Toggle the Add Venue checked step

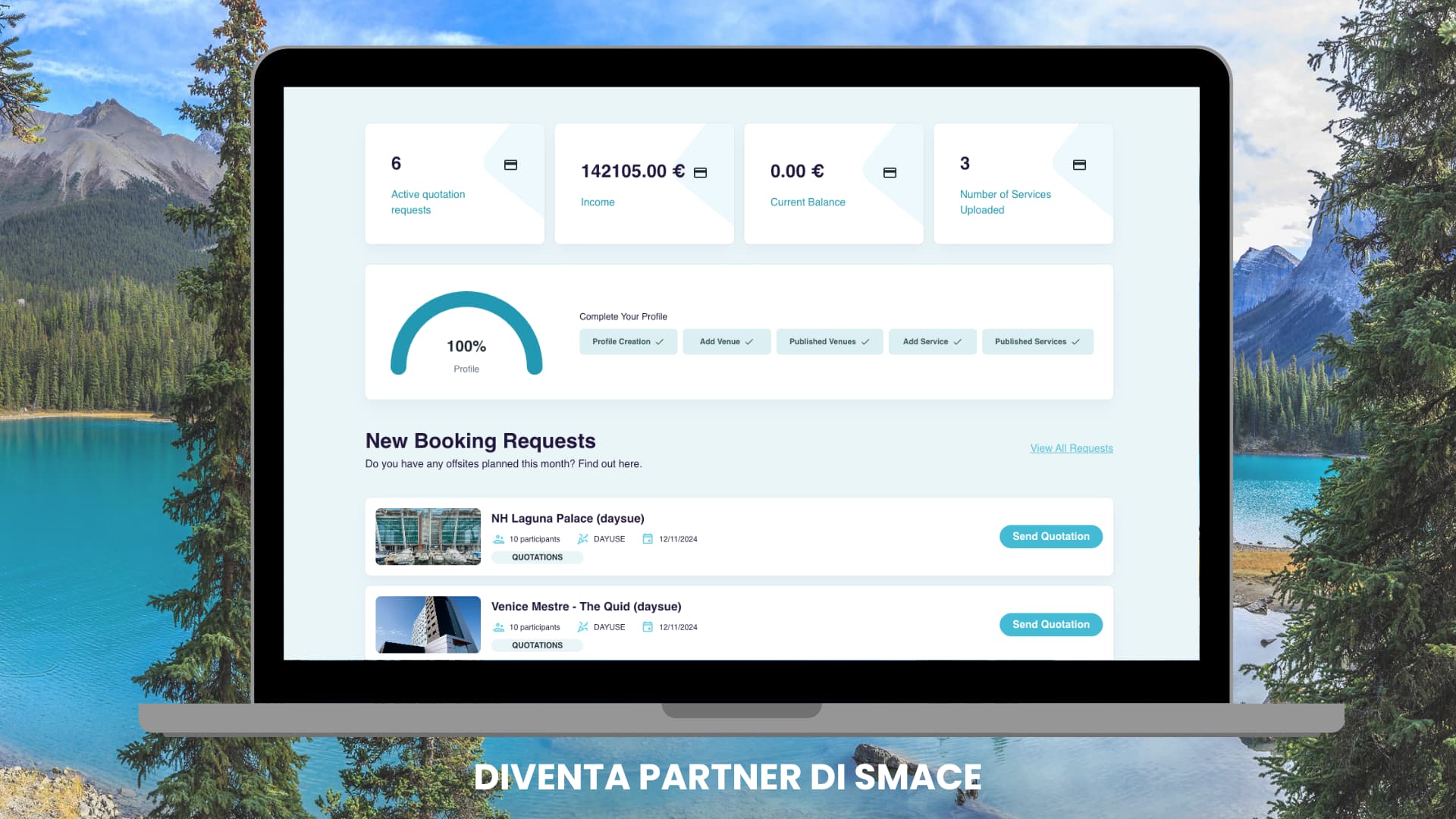[726, 342]
